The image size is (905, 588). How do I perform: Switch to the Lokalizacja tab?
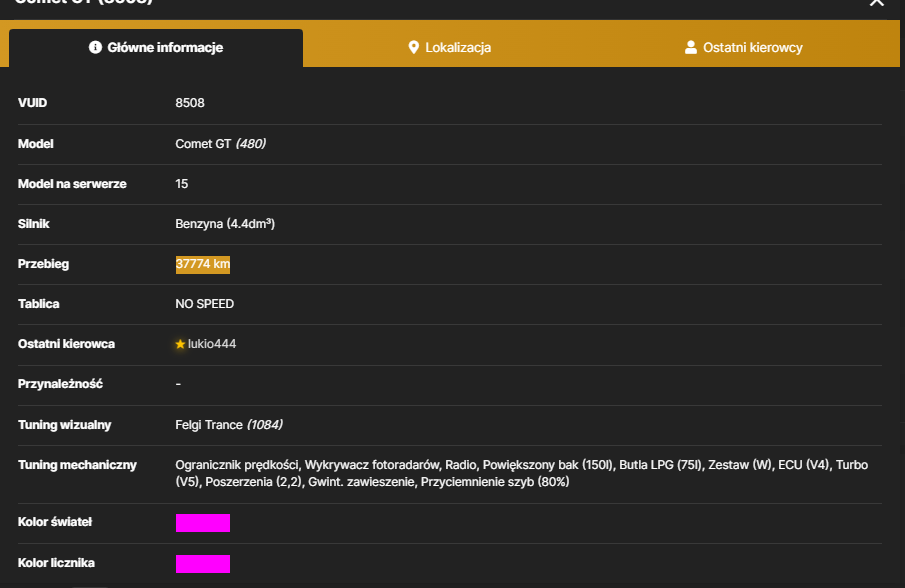(x=450, y=47)
